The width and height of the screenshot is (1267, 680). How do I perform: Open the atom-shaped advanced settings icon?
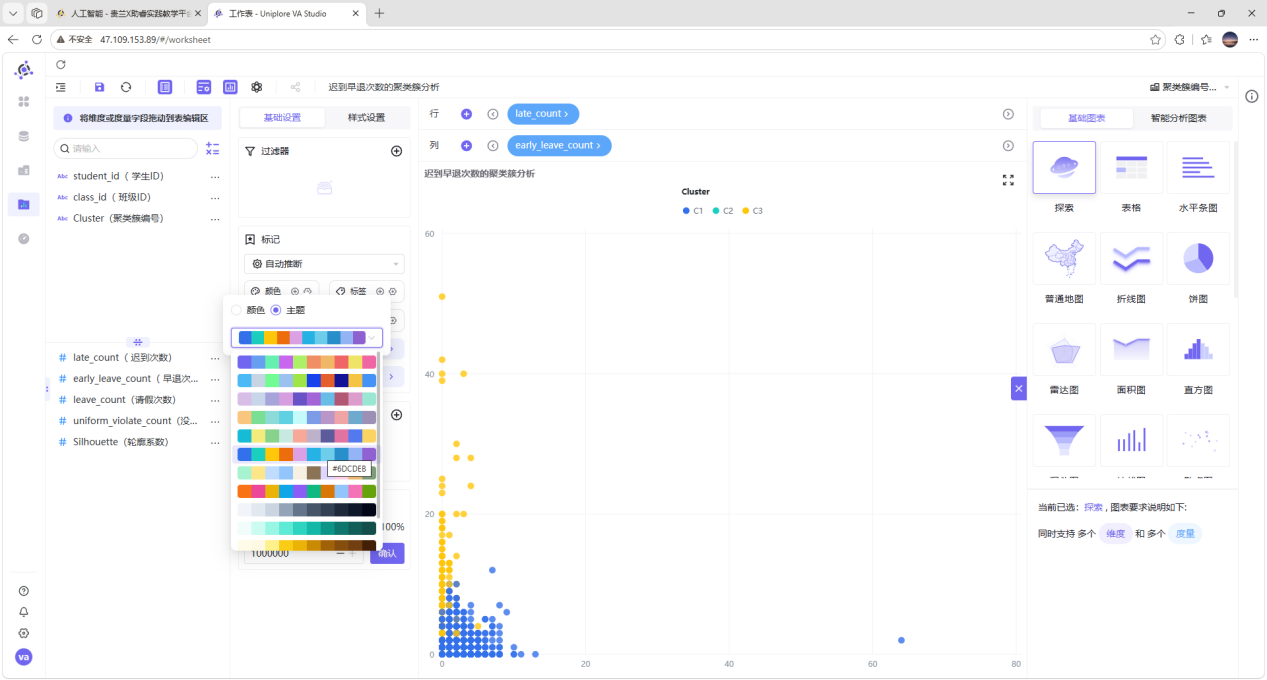(257, 87)
